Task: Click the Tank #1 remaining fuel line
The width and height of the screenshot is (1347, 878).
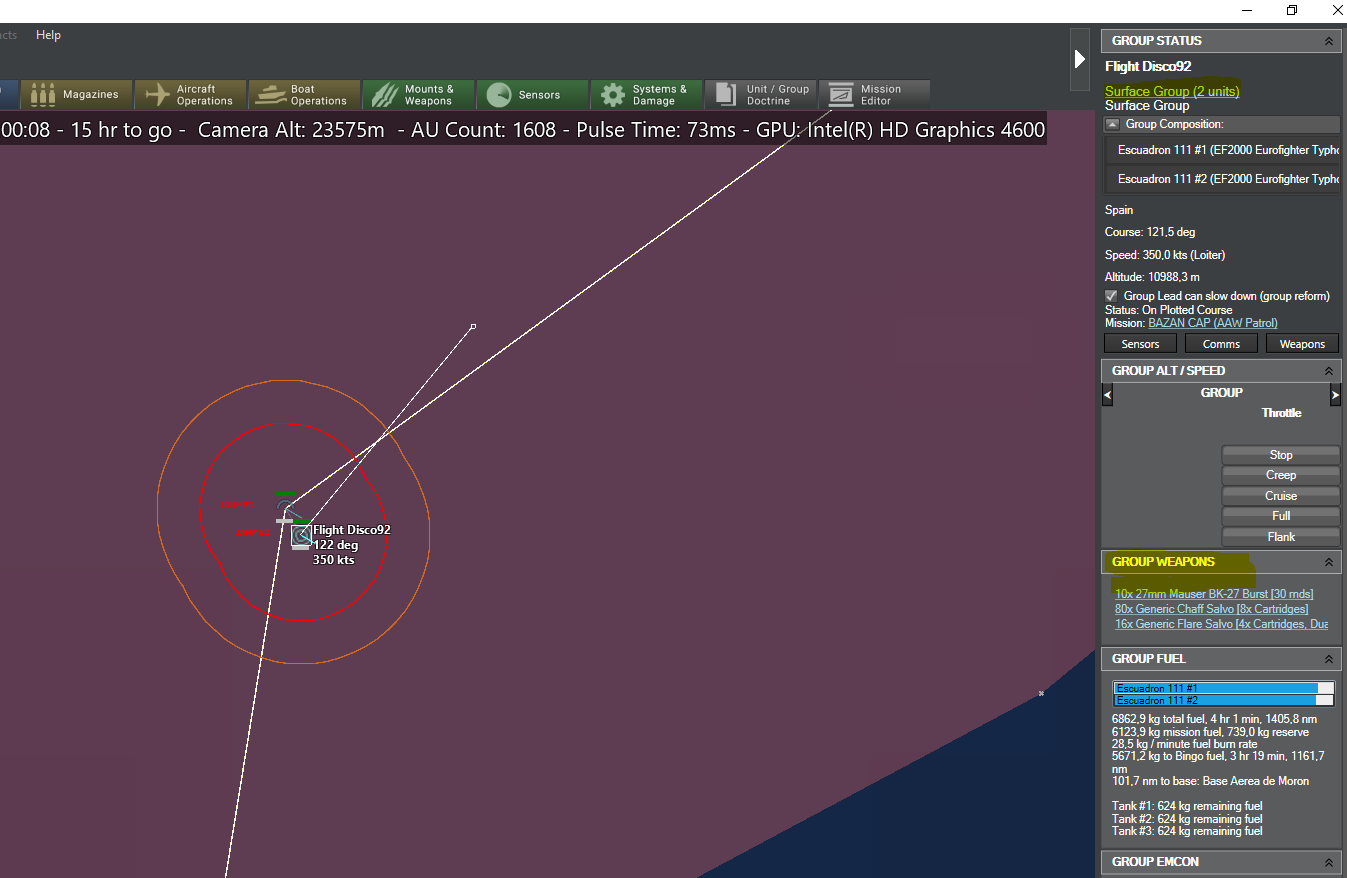Action: pyautogui.click(x=1187, y=806)
